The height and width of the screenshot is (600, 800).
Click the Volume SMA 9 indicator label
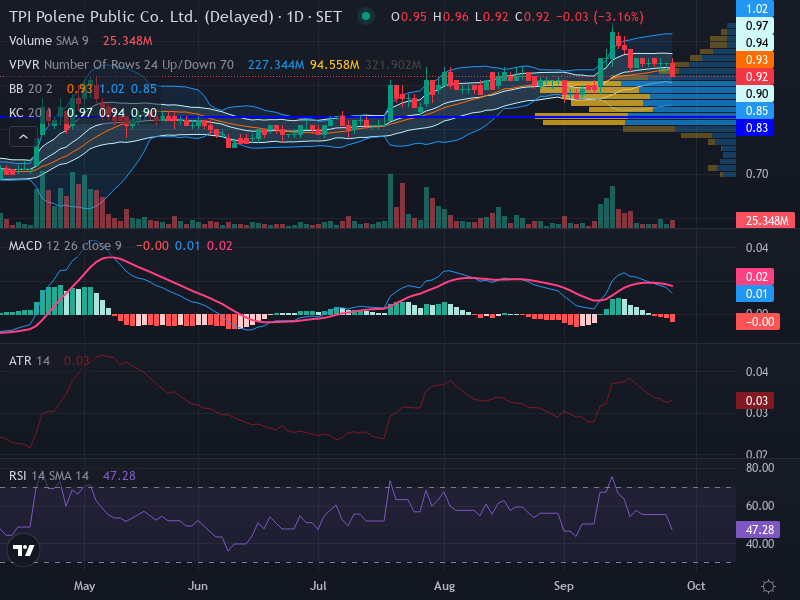click(48, 41)
